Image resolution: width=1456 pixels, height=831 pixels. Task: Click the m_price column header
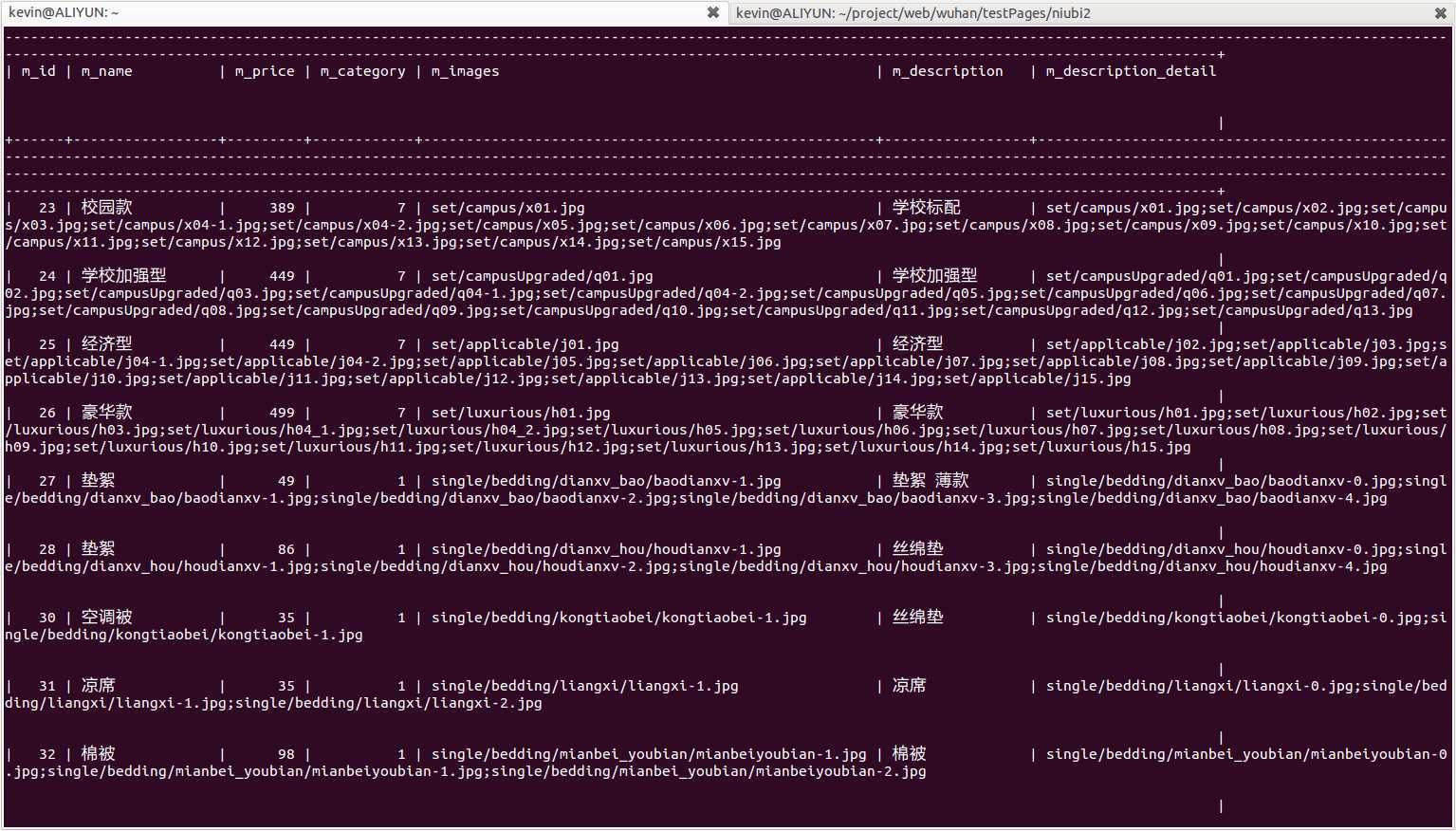pyautogui.click(x=265, y=71)
